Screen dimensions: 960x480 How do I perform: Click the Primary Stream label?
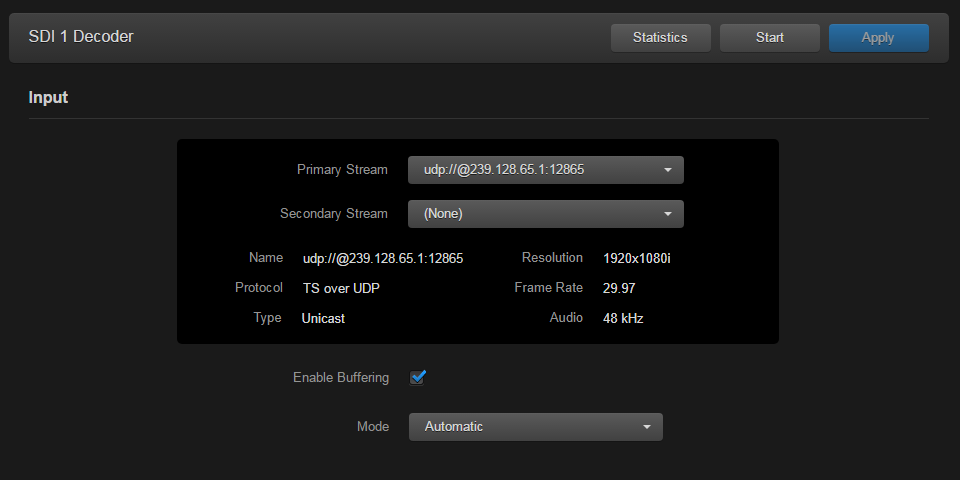click(342, 170)
